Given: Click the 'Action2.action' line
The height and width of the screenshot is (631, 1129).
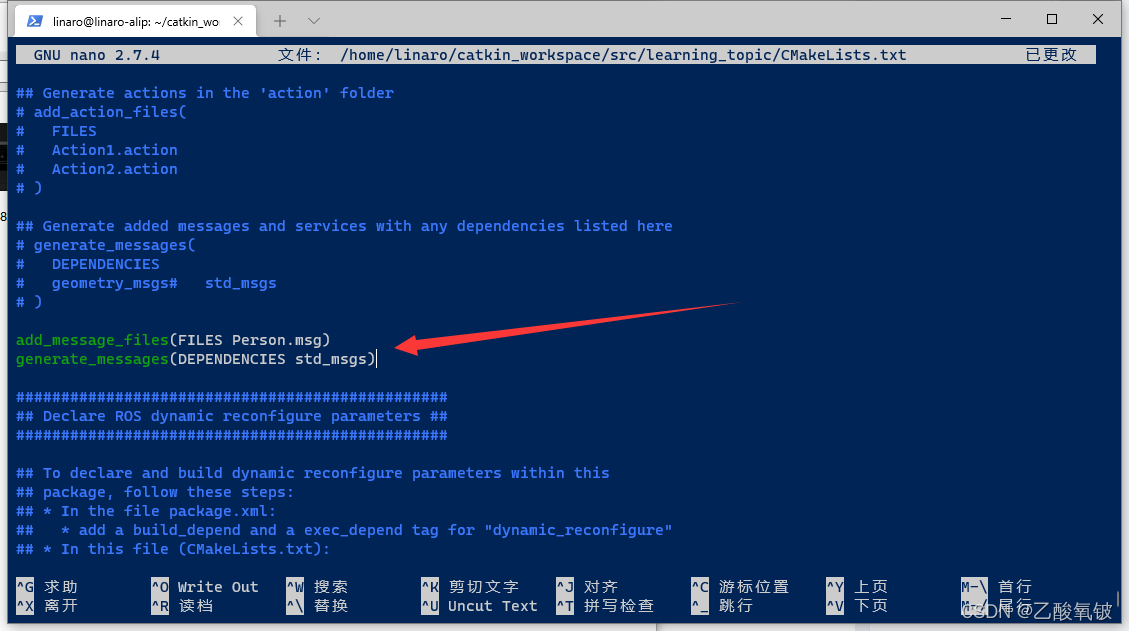Looking at the screenshot, I should point(96,169).
